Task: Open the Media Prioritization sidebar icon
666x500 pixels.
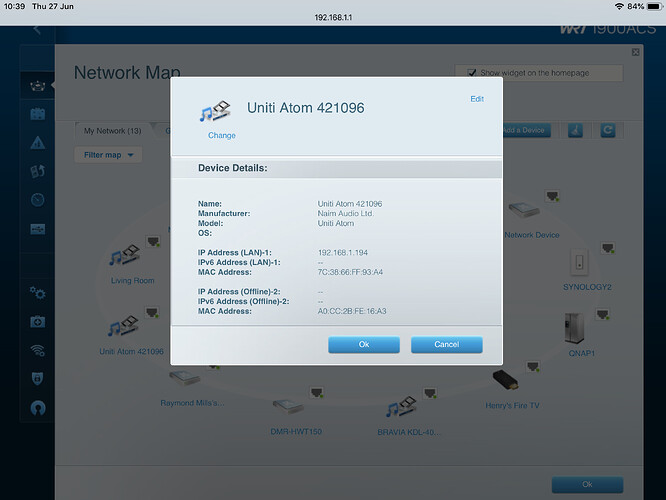Action: (x=38, y=171)
